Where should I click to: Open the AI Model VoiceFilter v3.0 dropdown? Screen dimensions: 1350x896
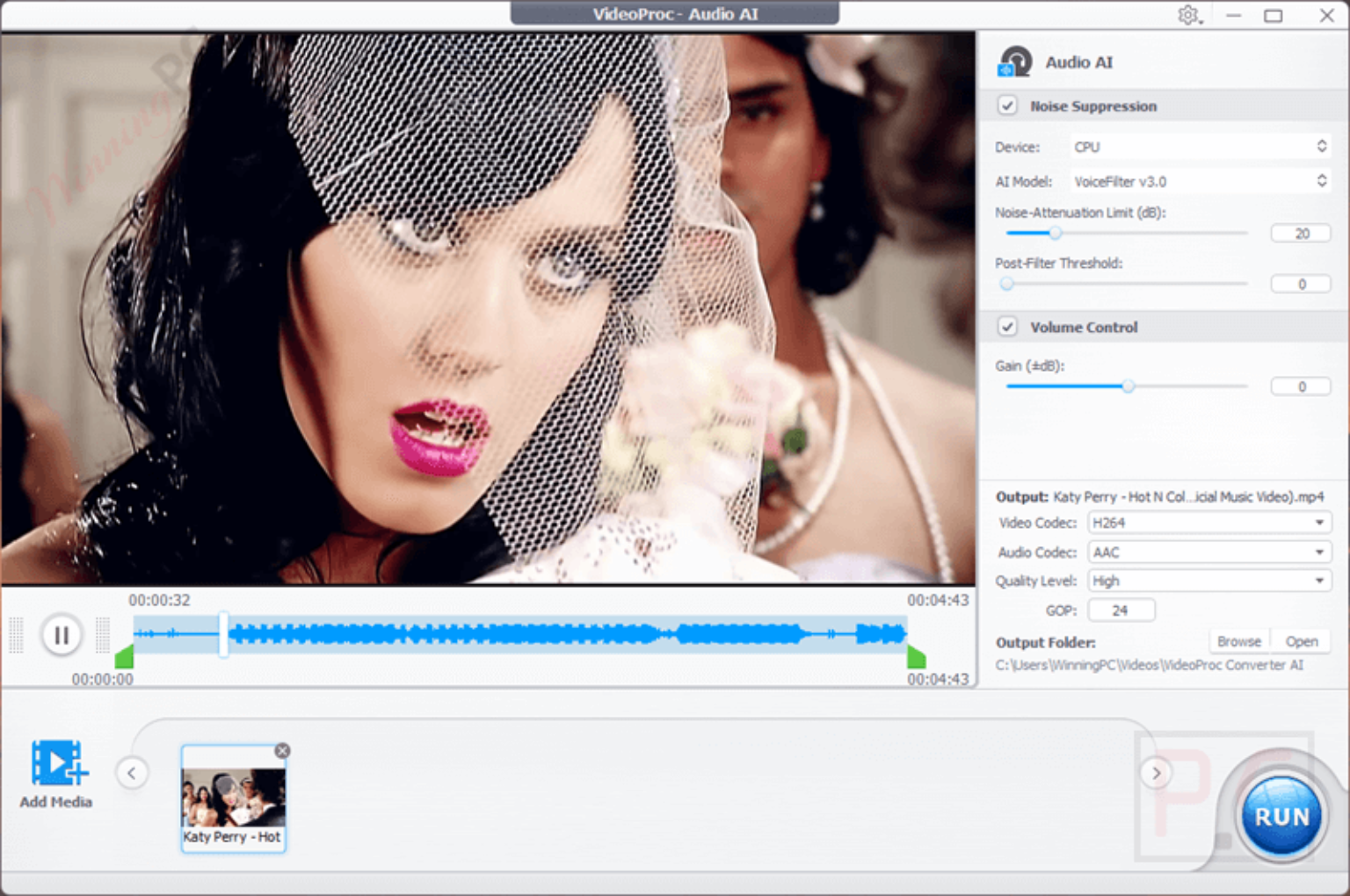pyautogui.click(x=1200, y=181)
